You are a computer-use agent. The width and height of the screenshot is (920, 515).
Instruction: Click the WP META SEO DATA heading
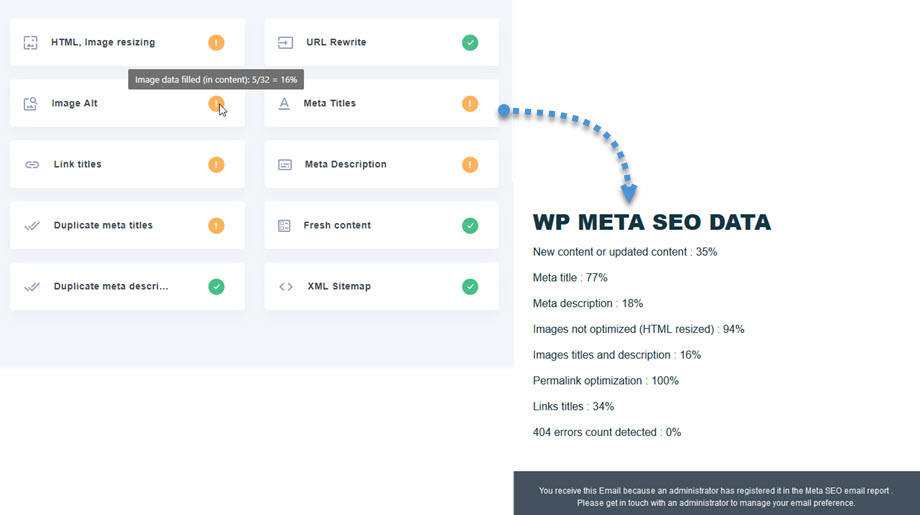[x=651, y=222]
